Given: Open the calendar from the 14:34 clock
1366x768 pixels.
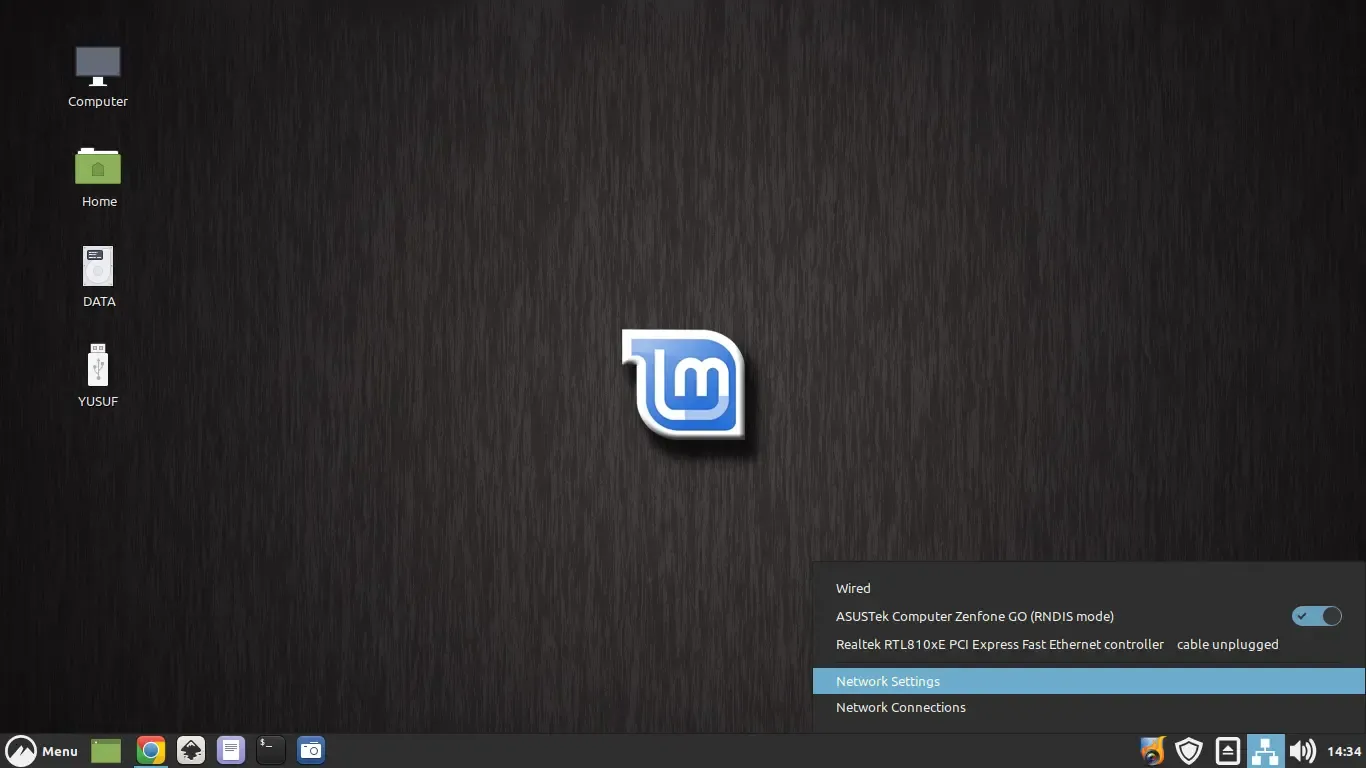Looking at the screenshot, I should (x=1344, y=751).
